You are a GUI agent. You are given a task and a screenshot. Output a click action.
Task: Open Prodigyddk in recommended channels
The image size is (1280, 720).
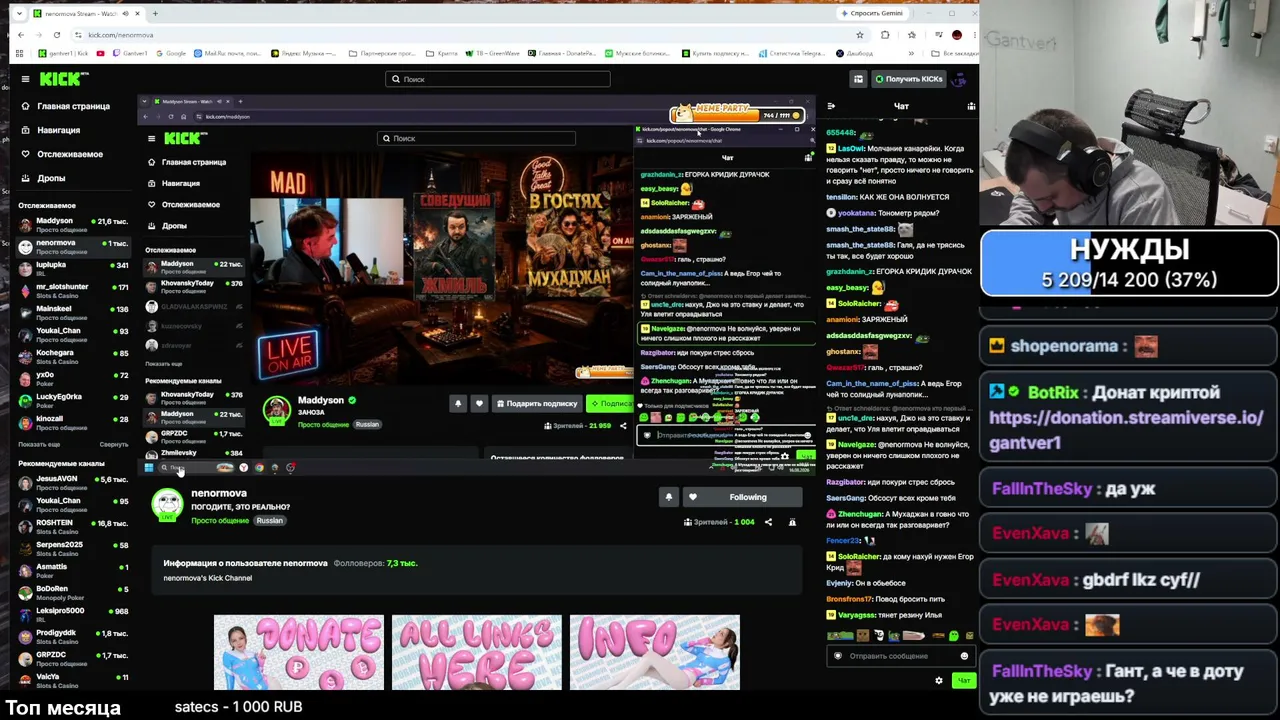point(74,636)
